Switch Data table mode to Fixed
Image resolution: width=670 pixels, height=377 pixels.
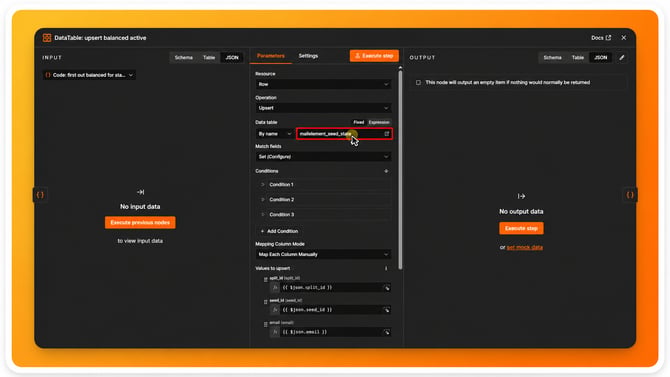click(x=359, y=122)
